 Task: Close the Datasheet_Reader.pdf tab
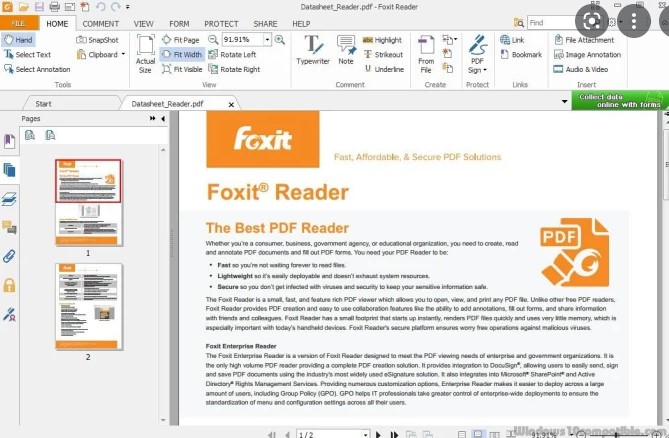click(231, 104)
